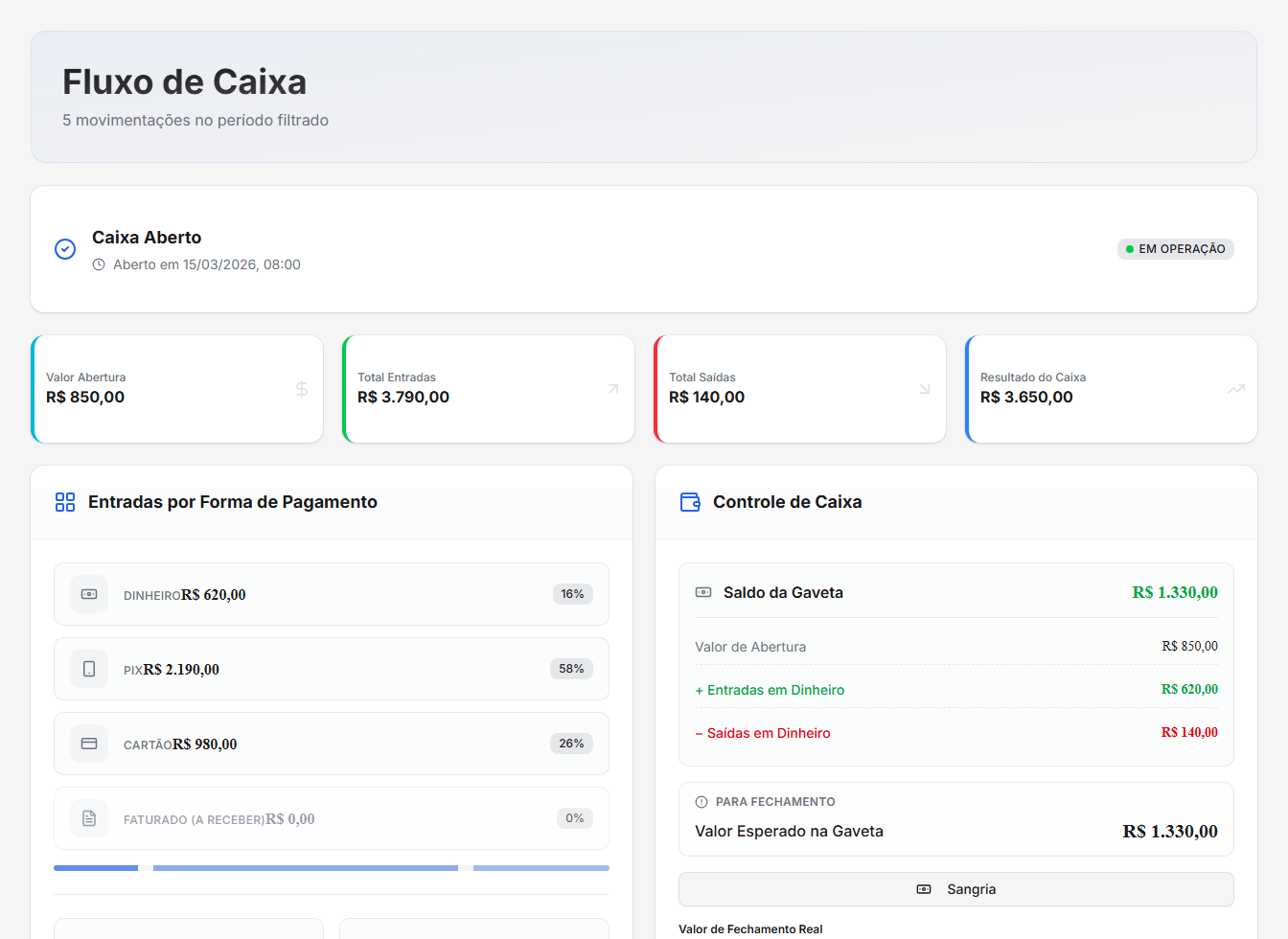Image resolution: width=1288 pixels, height=939 pixels.
Task: Click the alert icon beside Para Fechamento
Action: pyautogui.click(x=701, y=802)
